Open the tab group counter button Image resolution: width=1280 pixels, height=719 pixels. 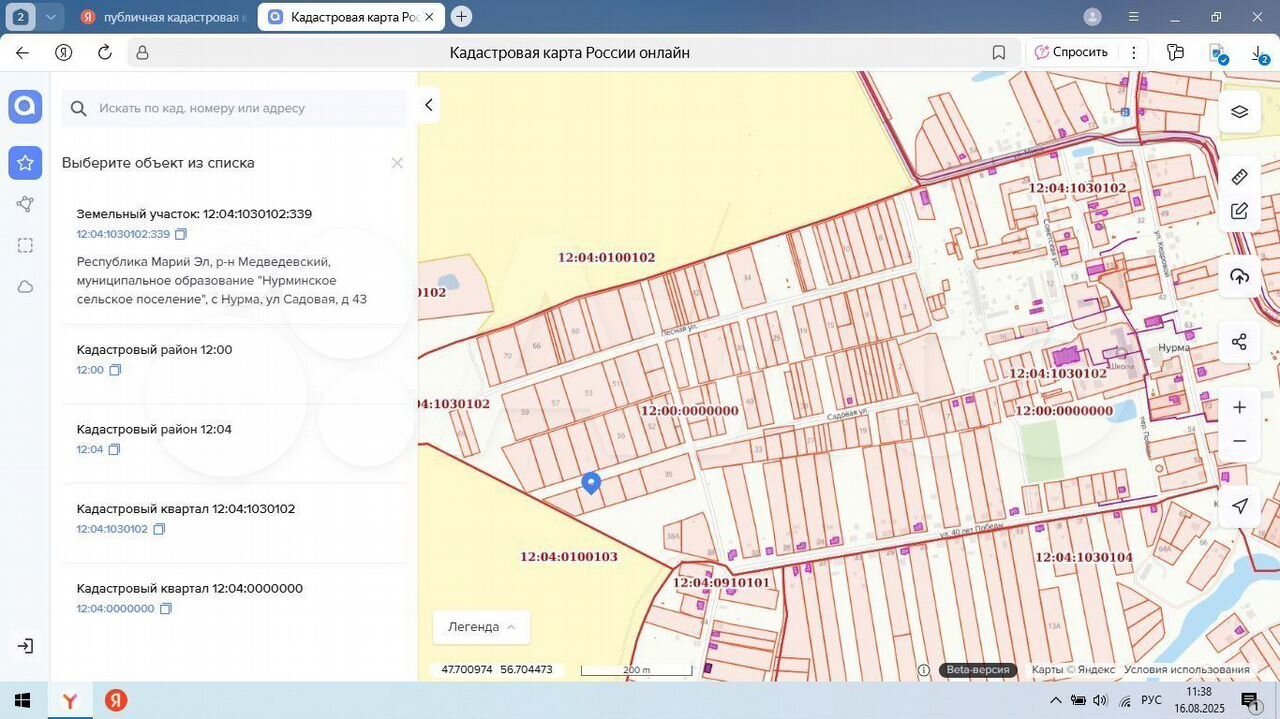pos(21,16)
